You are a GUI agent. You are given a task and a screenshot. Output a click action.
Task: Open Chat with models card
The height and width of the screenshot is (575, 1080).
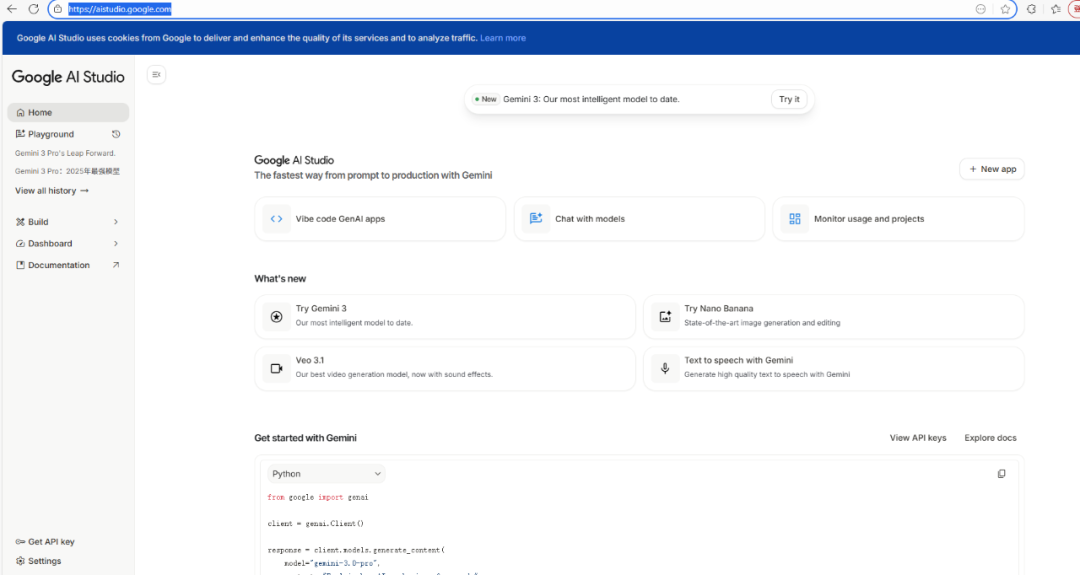coord(639,219)
